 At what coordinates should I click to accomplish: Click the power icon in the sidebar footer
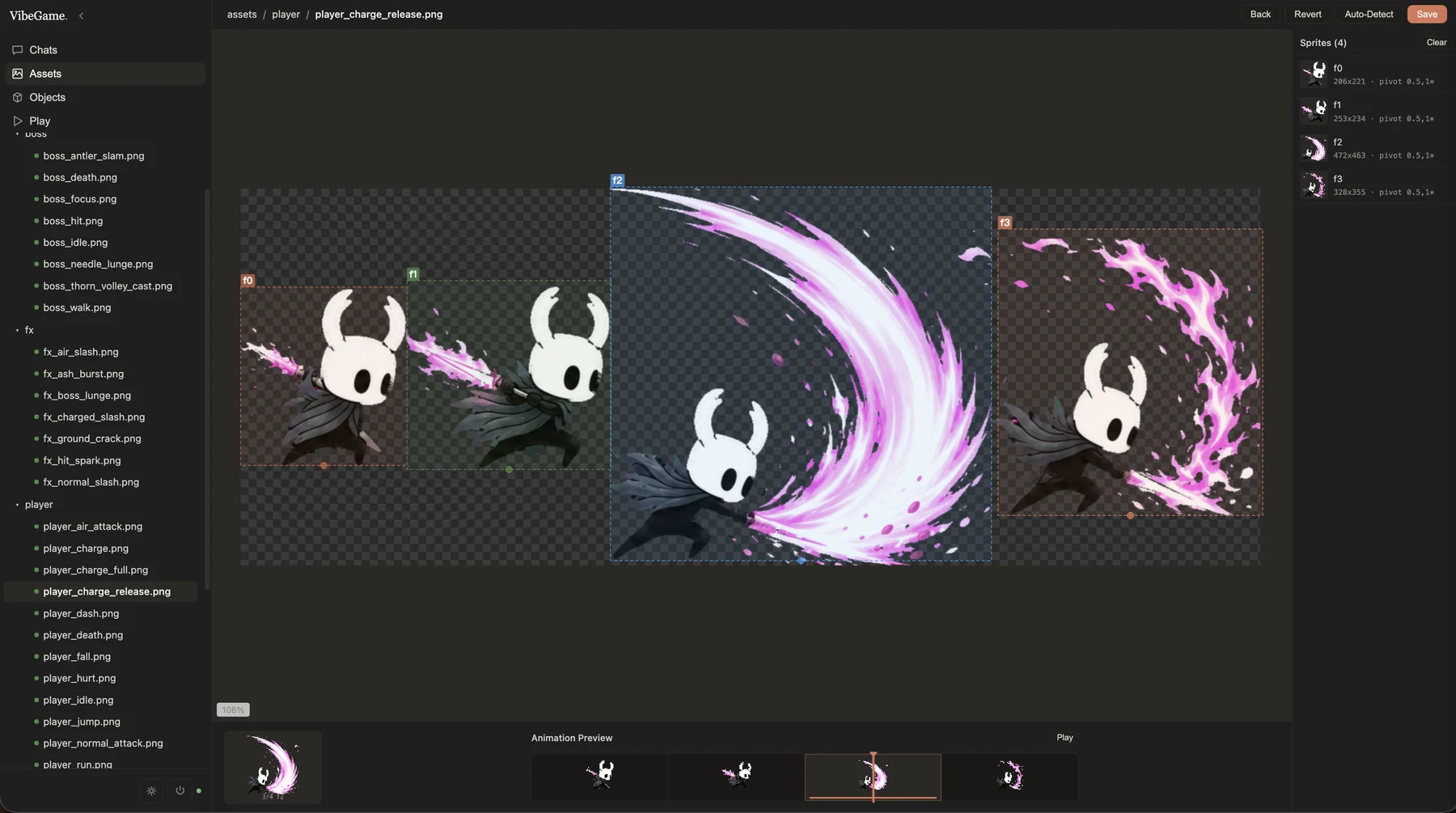tap(180, 790)
